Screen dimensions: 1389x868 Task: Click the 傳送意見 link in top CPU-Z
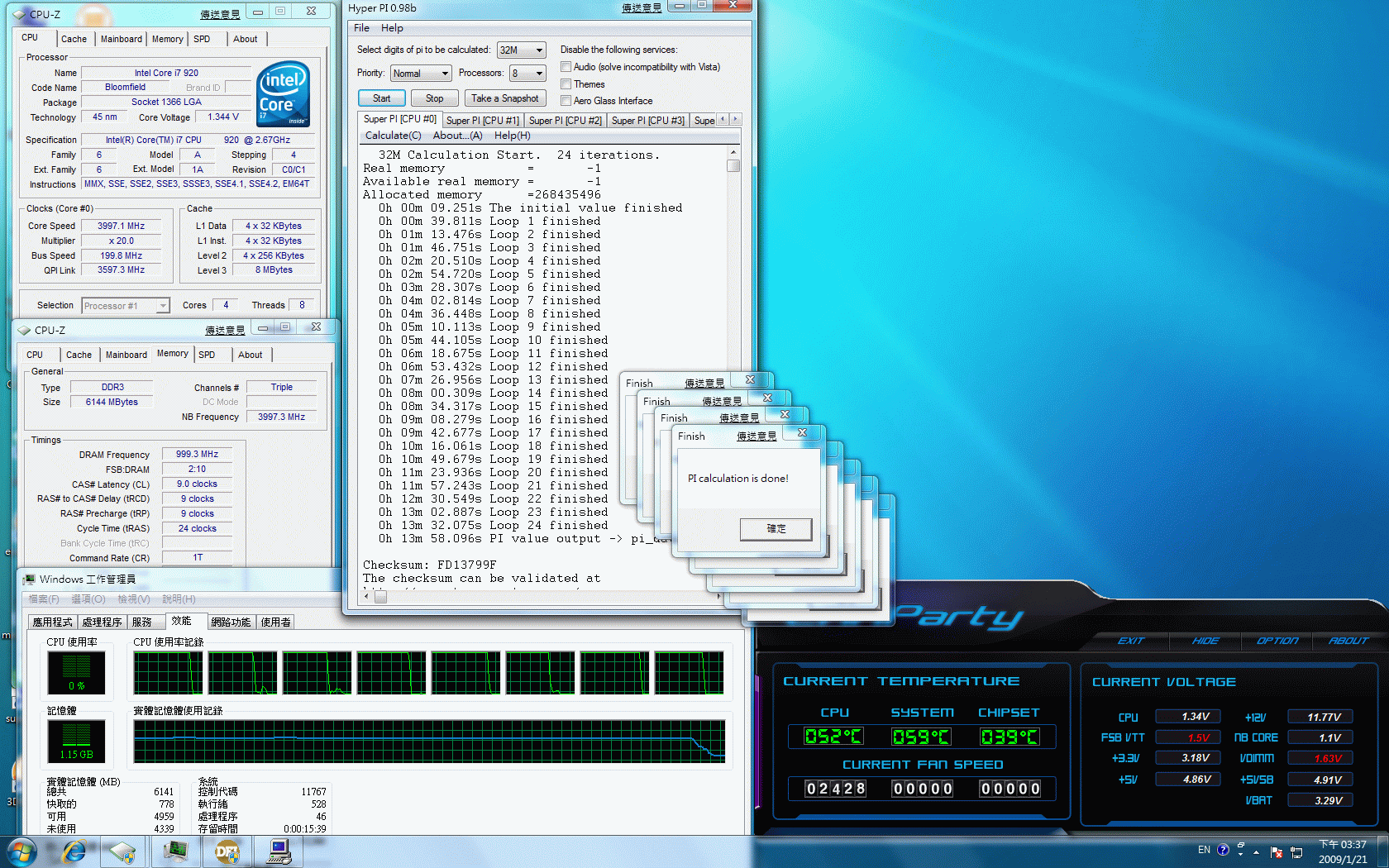[220, 15]
